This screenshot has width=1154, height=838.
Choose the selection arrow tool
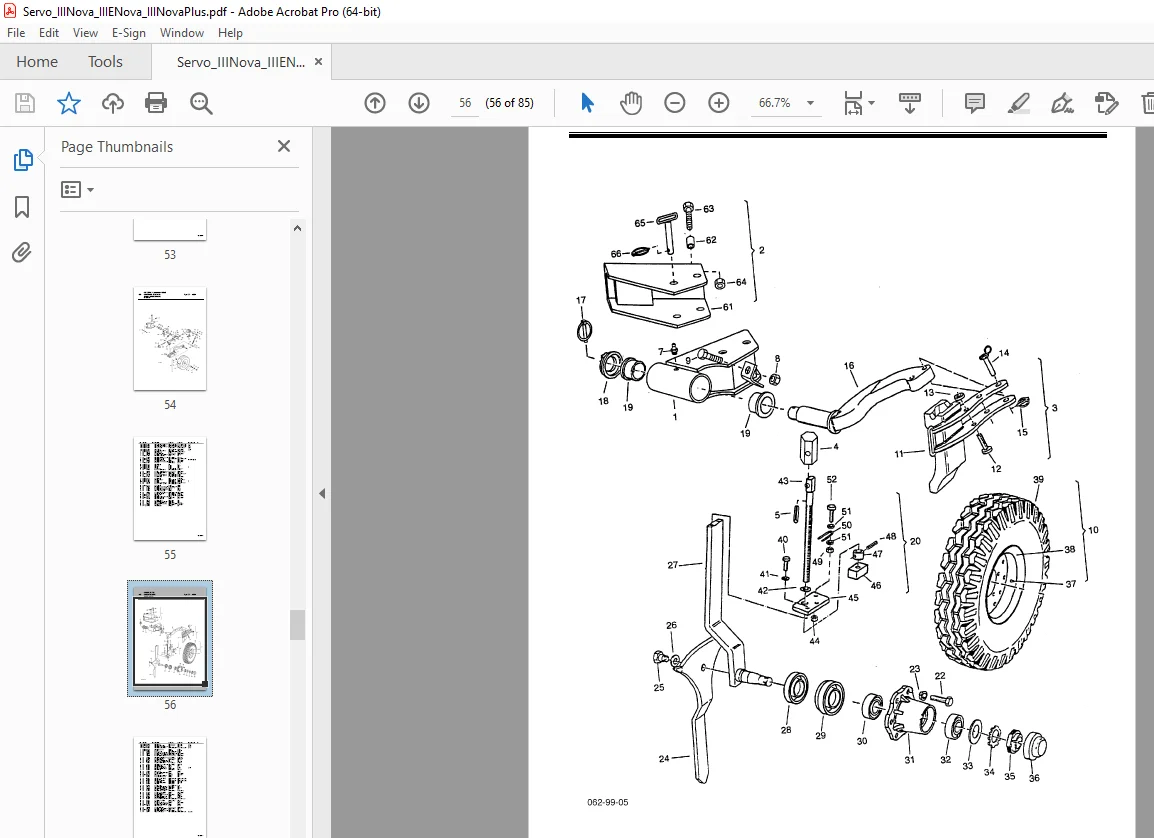point(587,103)
